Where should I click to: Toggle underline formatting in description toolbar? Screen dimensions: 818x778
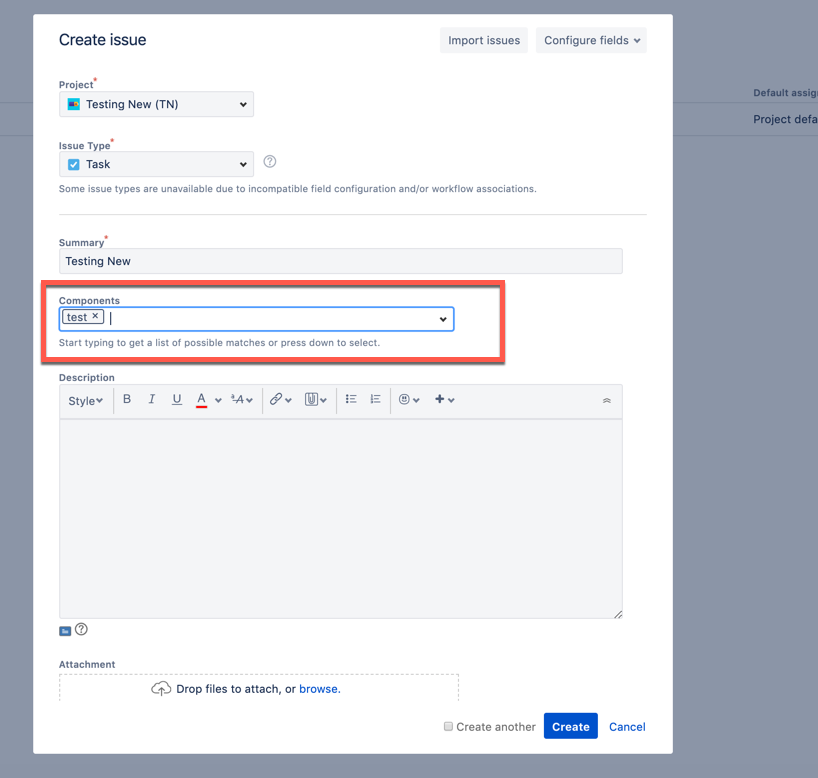point(177,399)
